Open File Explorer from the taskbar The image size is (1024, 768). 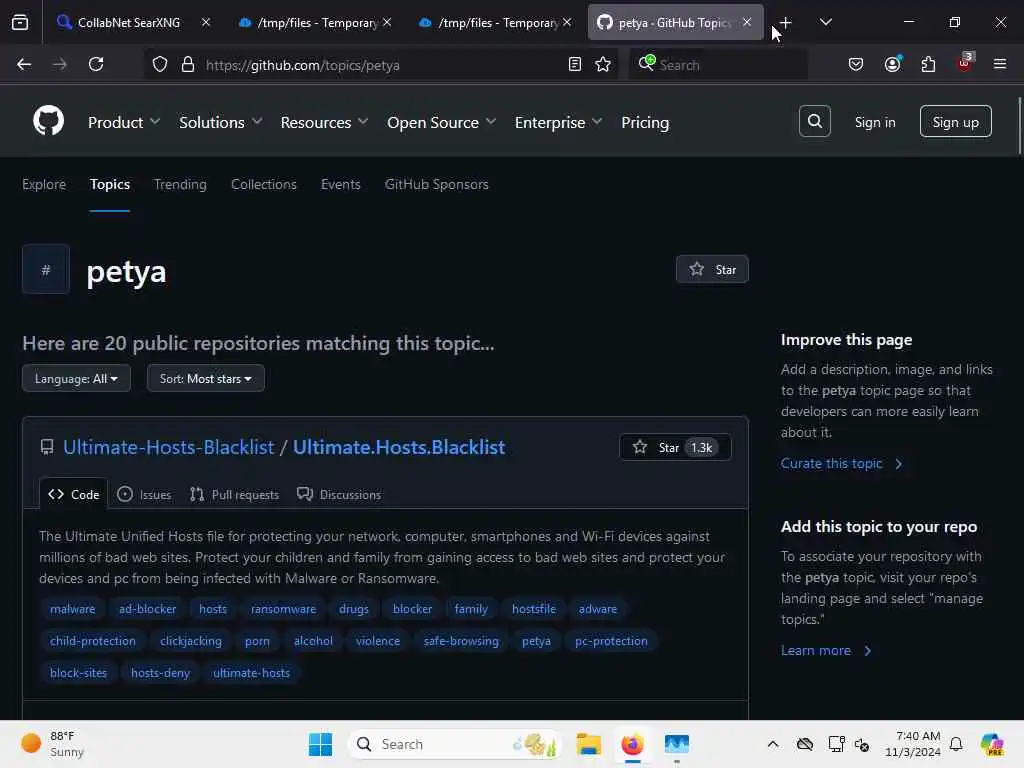pyautogui.click(x=588, y=744)
